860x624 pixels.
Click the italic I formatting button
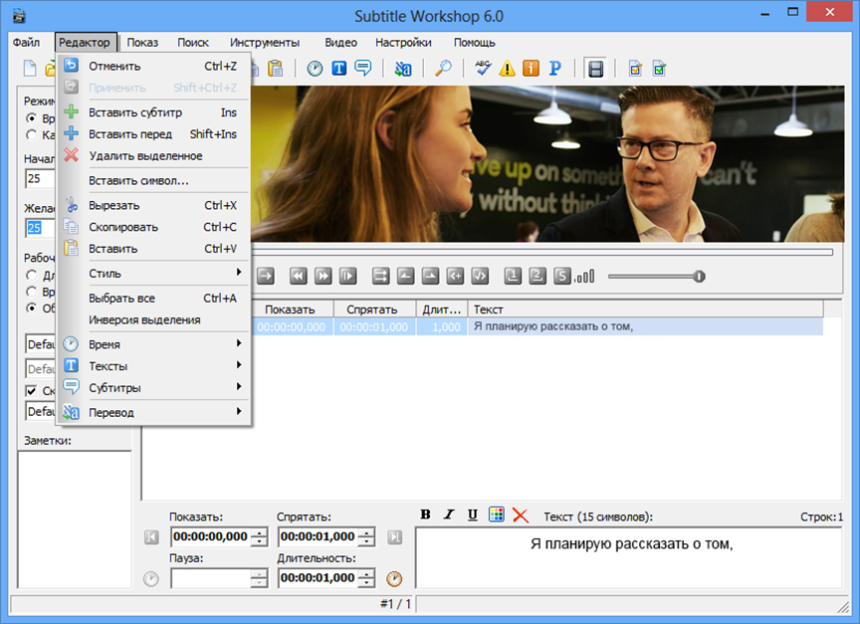[449, 514]
